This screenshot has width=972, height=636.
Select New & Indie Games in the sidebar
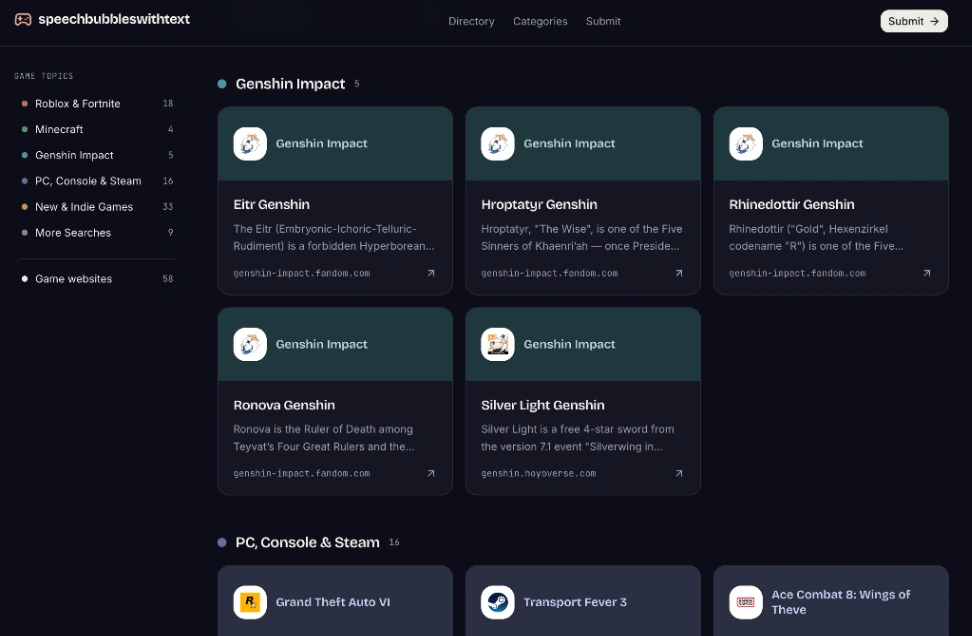(x=97, y=206)
